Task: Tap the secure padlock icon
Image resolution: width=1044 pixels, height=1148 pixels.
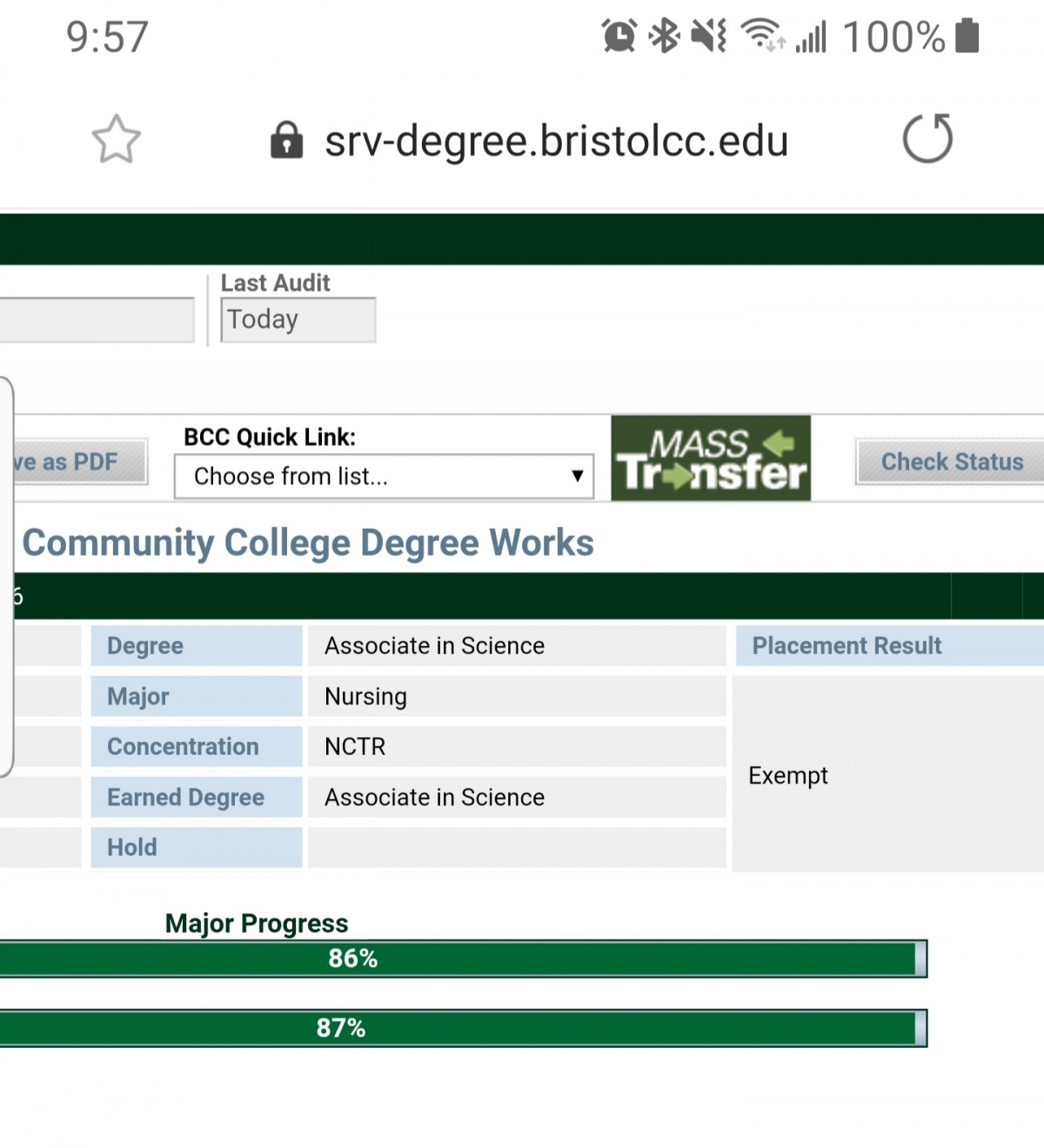Action: pos(286,140)
